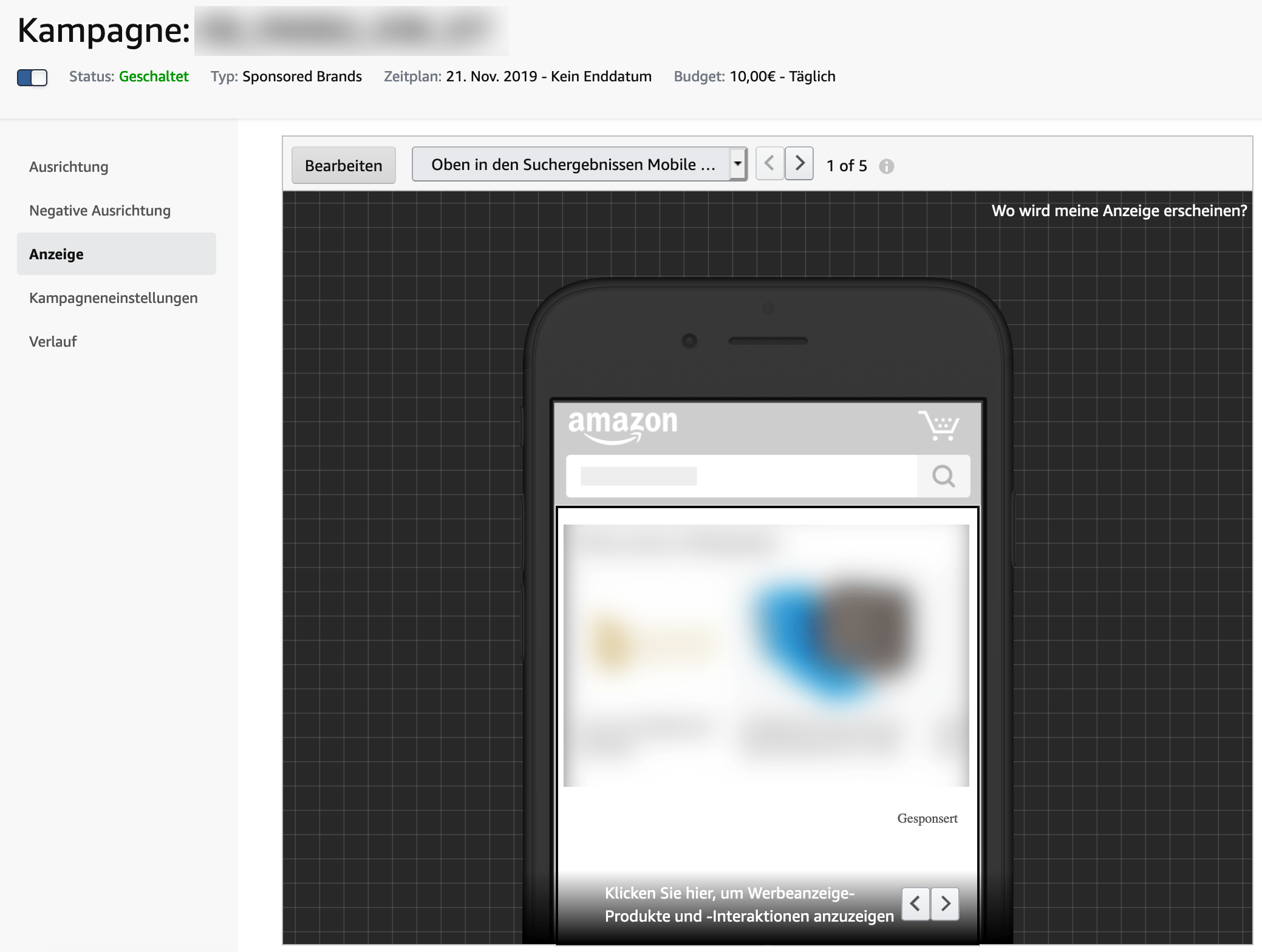Show next ad product with bottom right arrow

pos(945,904)
